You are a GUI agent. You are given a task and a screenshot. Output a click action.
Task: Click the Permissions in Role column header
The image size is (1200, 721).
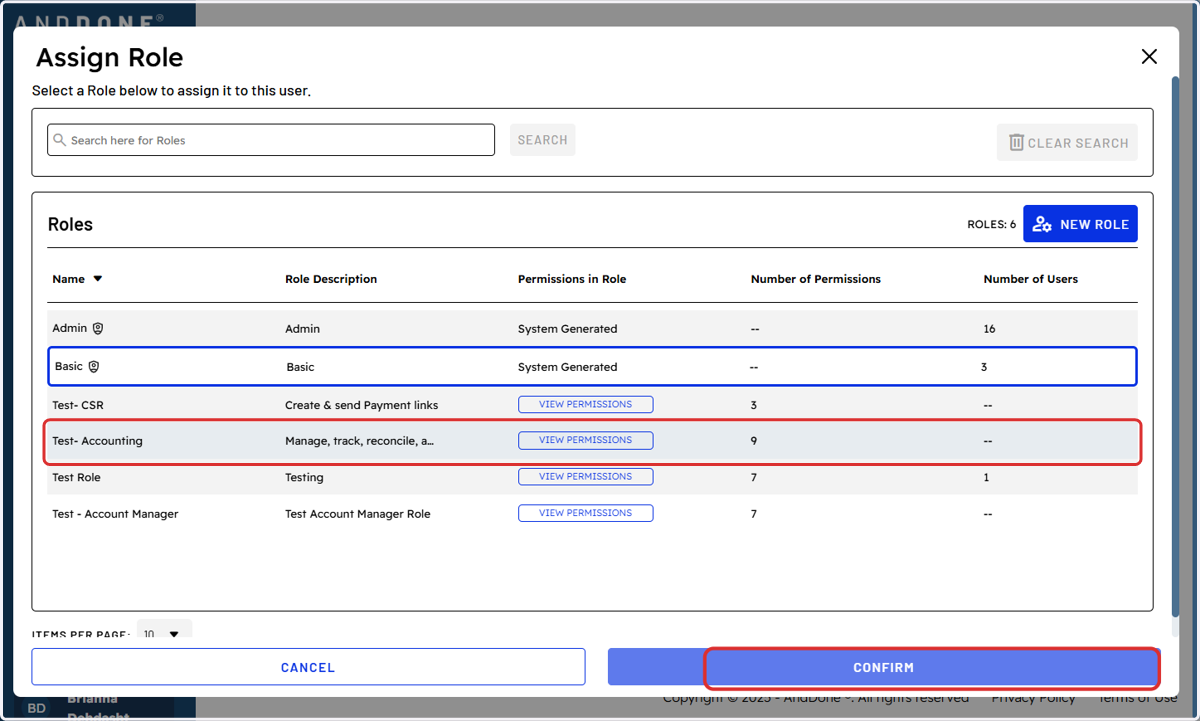tap(572, 279)
